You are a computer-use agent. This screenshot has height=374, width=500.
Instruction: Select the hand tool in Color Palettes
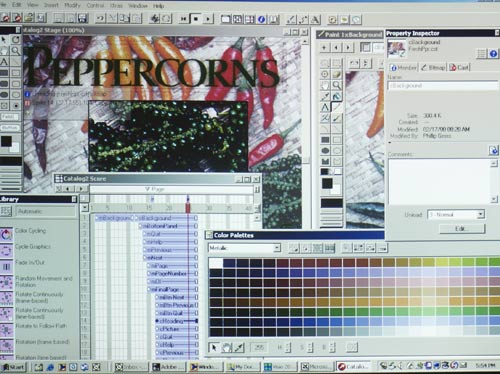226,347
